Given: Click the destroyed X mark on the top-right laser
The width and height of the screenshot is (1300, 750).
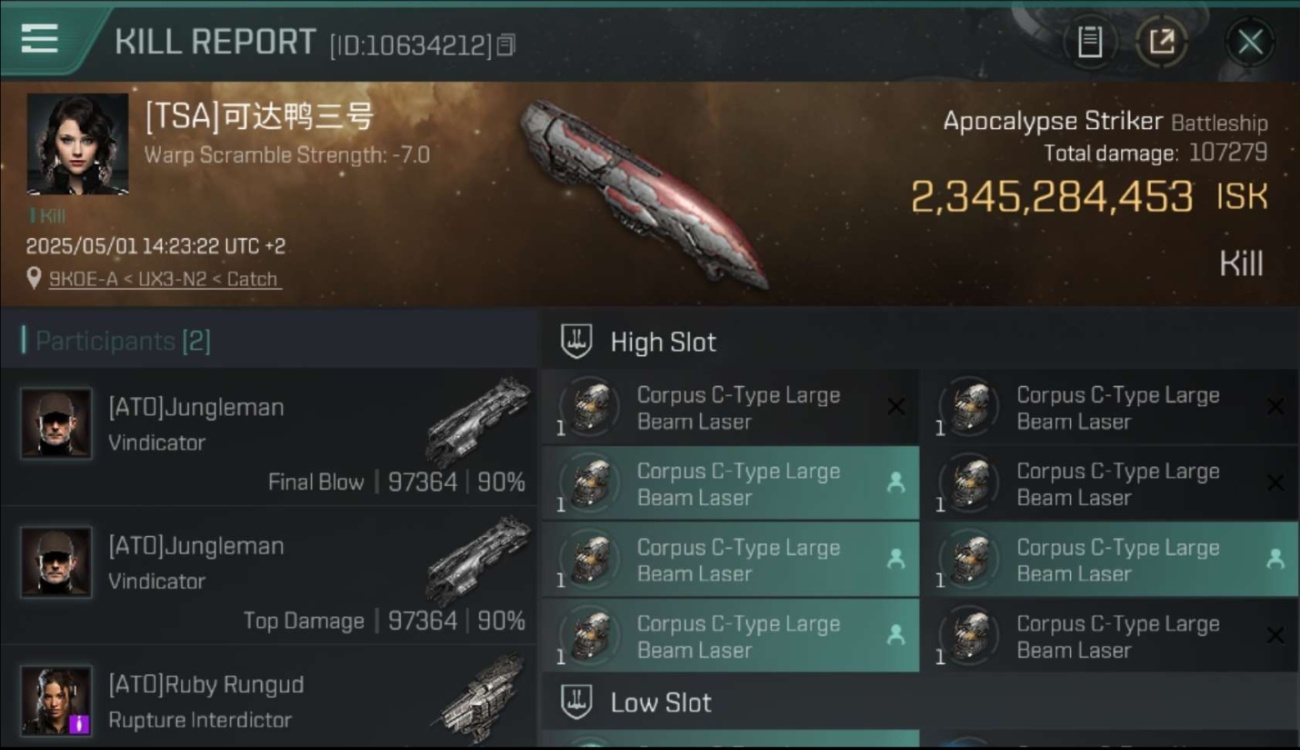Looking at the screenshot, I should pos(1275,406).
